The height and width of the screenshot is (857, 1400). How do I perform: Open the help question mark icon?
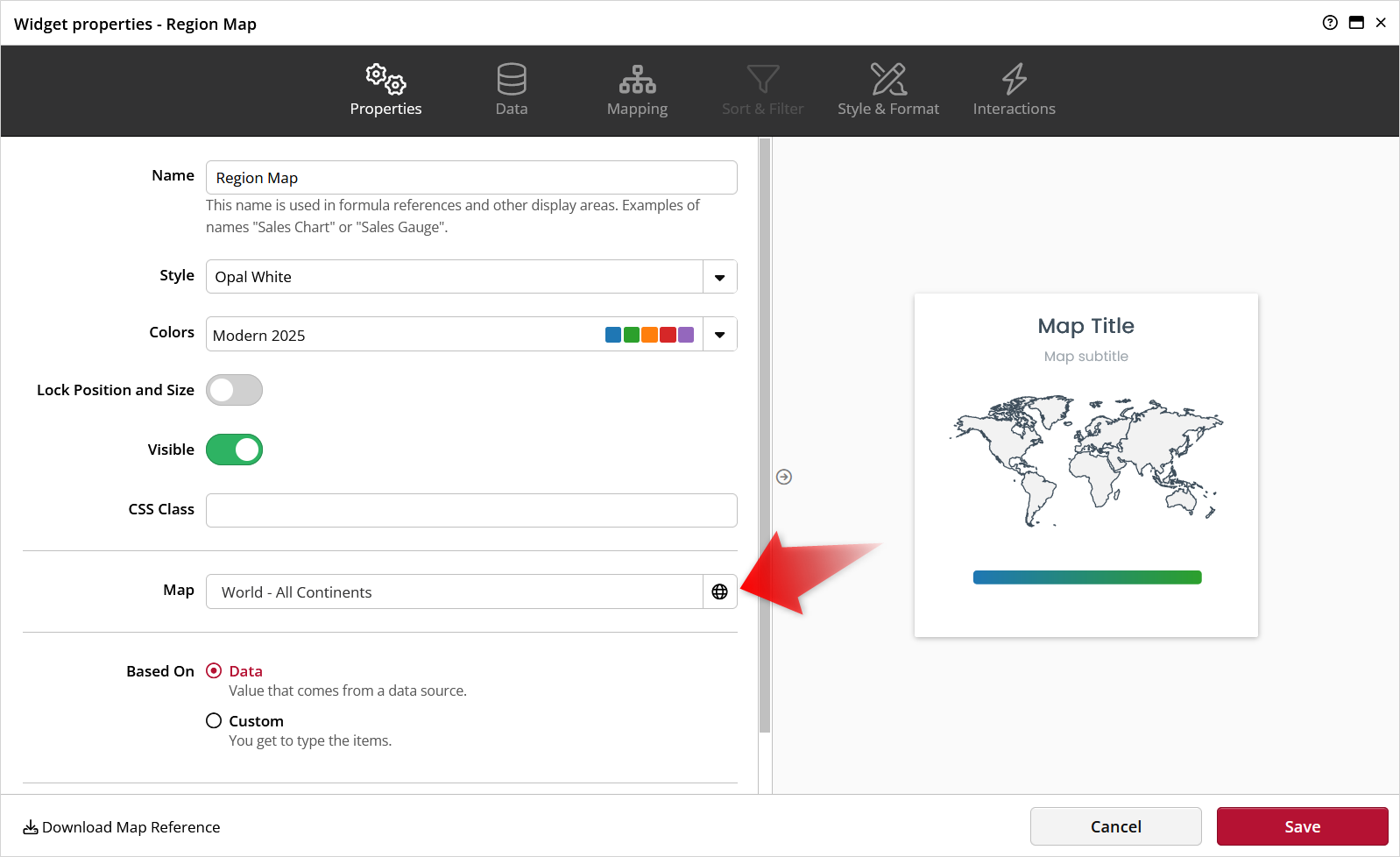click(1330, 23)
